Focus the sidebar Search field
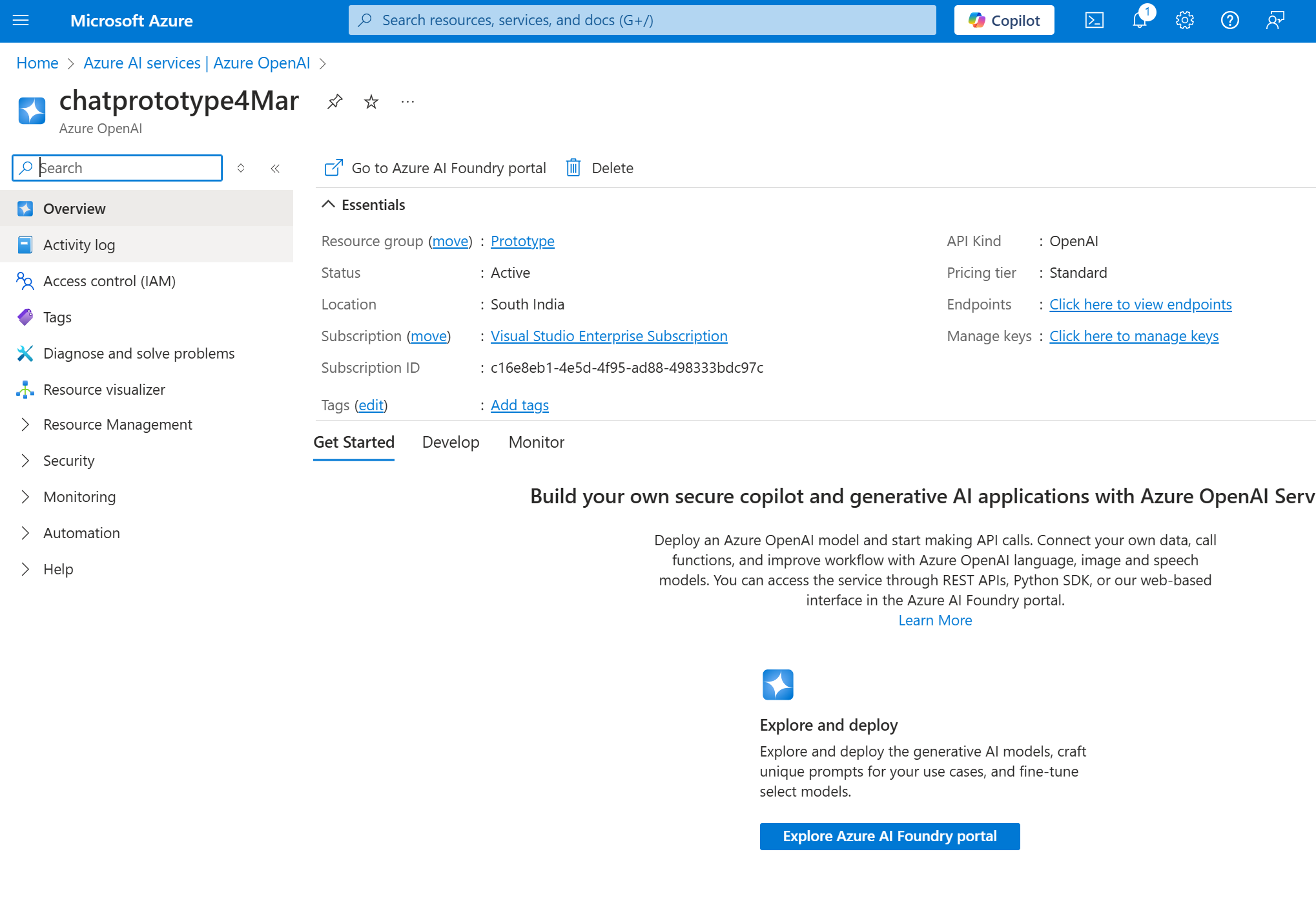 coord(118,168)
